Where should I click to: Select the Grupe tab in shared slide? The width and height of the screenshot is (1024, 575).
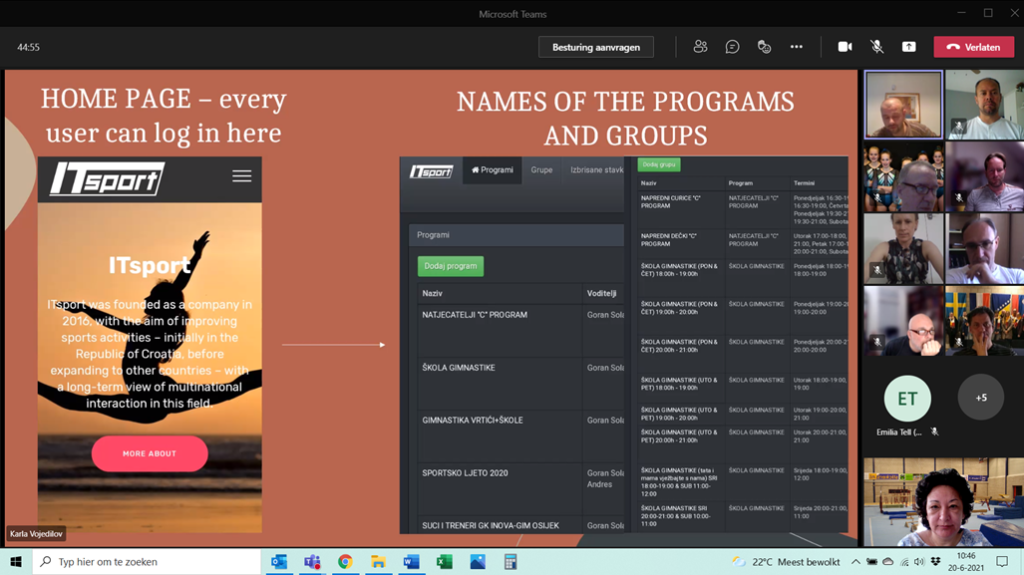click(541, 170)
